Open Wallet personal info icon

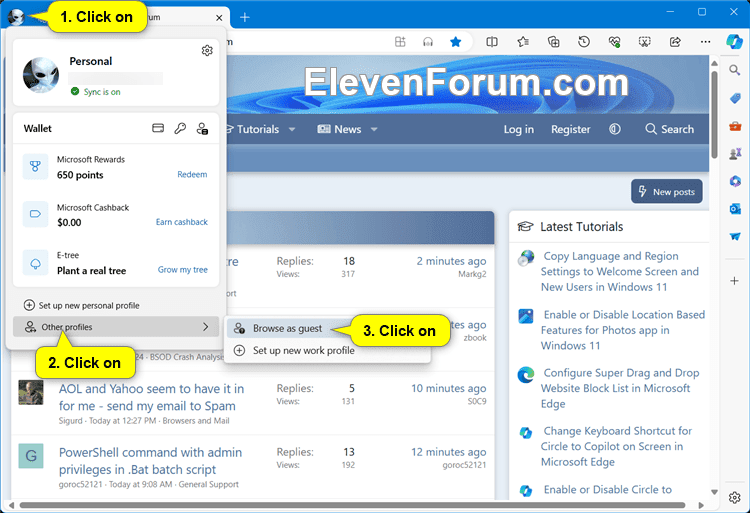202,128
